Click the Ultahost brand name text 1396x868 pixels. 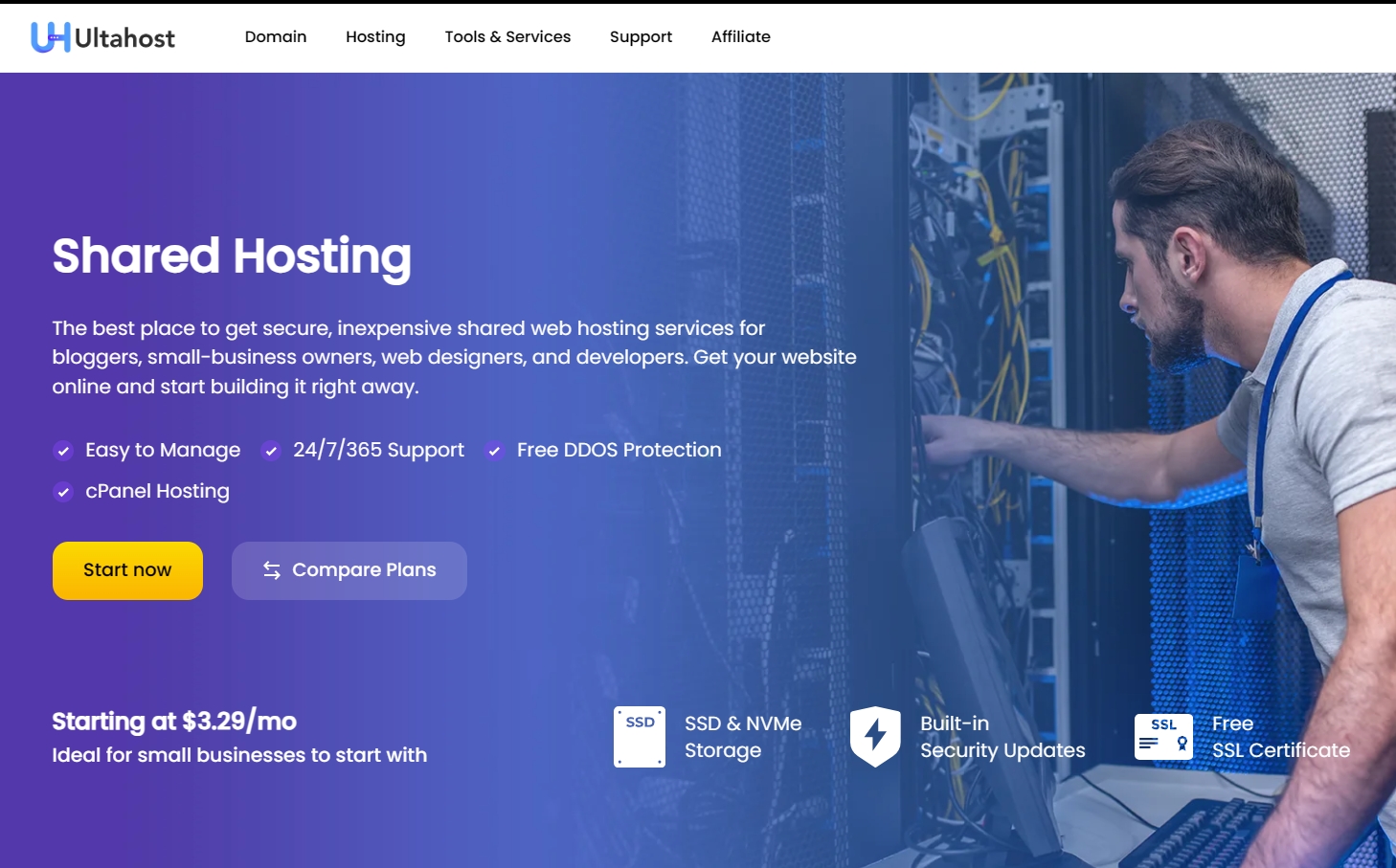click(x=124, y=38)
